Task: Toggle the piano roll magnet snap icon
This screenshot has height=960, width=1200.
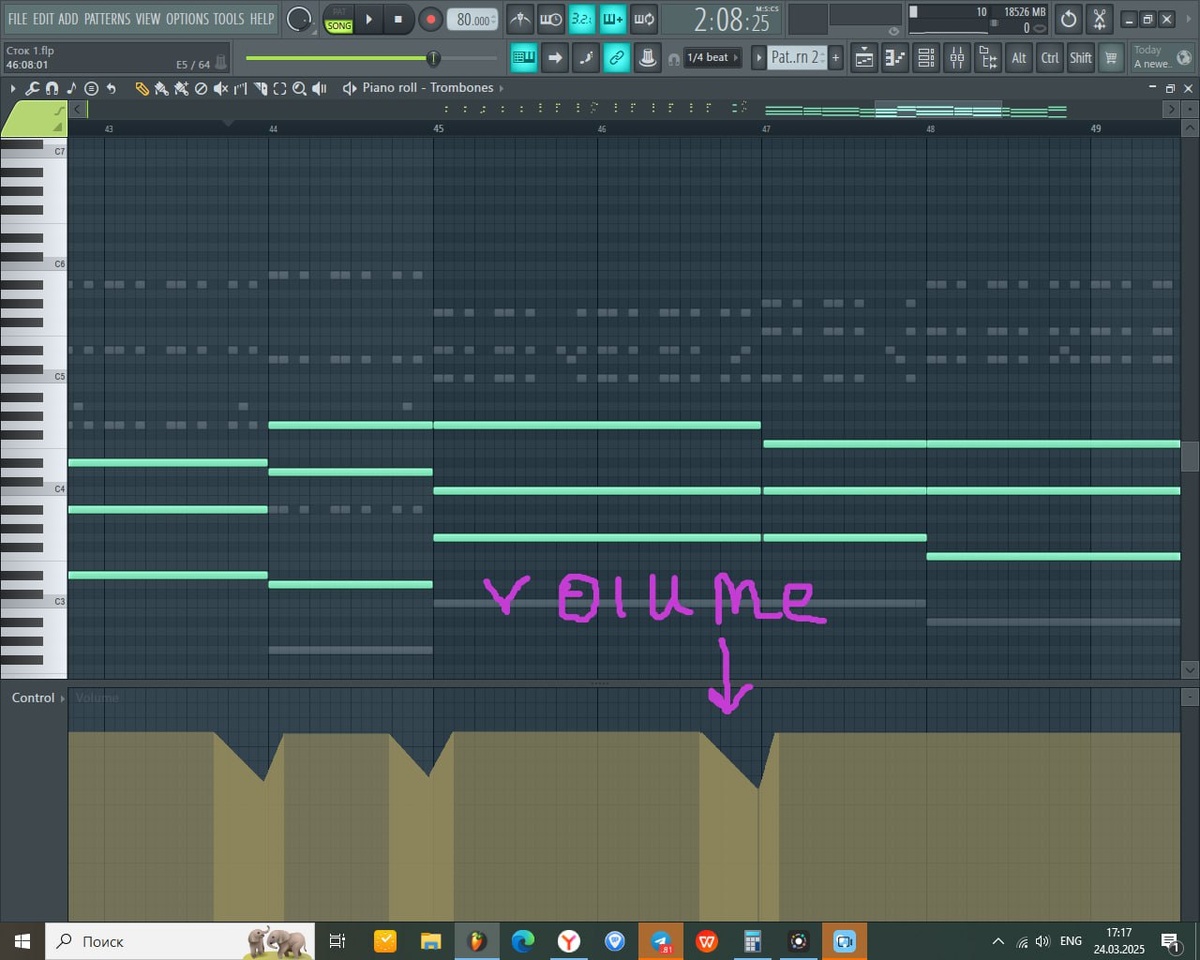Action: coord(51,88)
